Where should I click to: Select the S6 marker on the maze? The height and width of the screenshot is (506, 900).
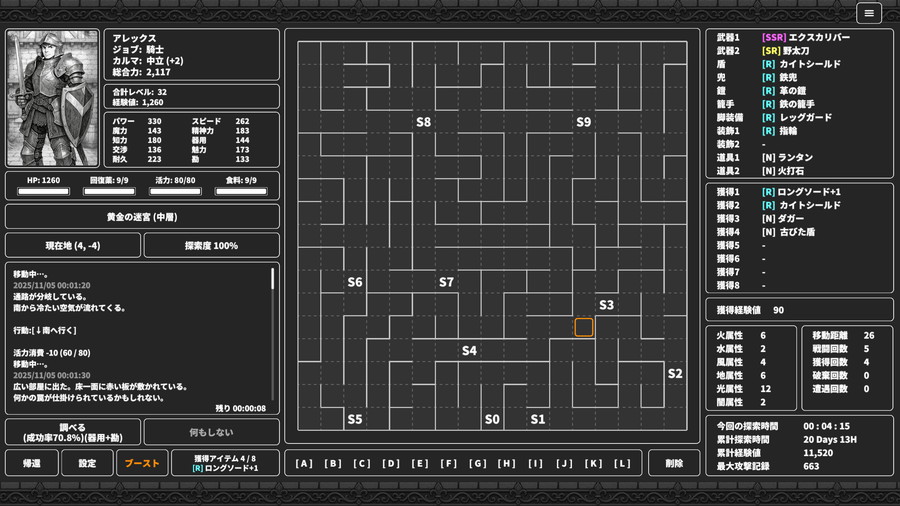tap(355, 282)
